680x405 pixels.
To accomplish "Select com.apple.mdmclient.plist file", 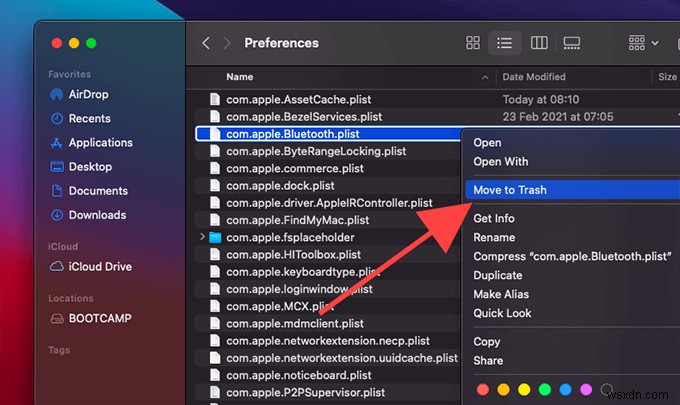I will coord(295,323).
